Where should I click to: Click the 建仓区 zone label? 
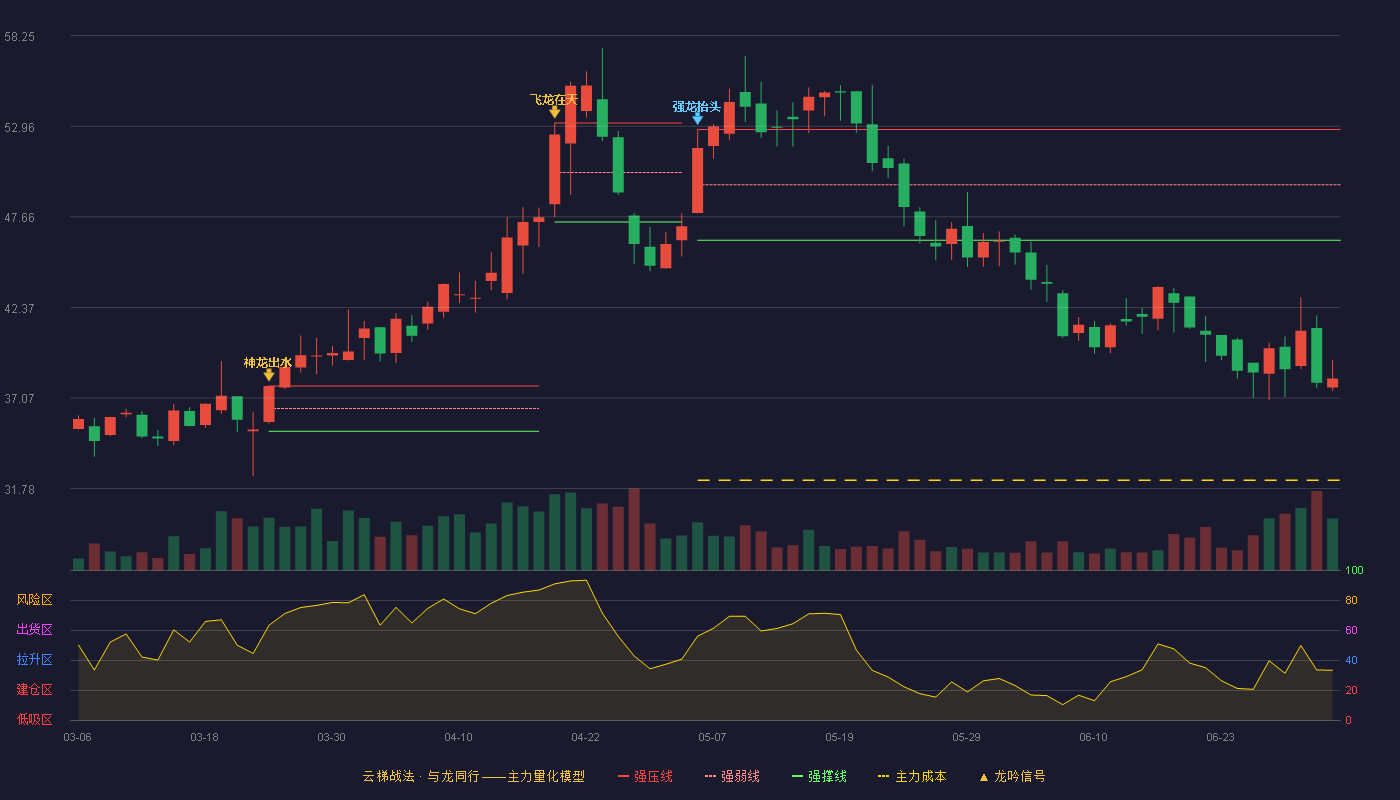tap(34, 690)
